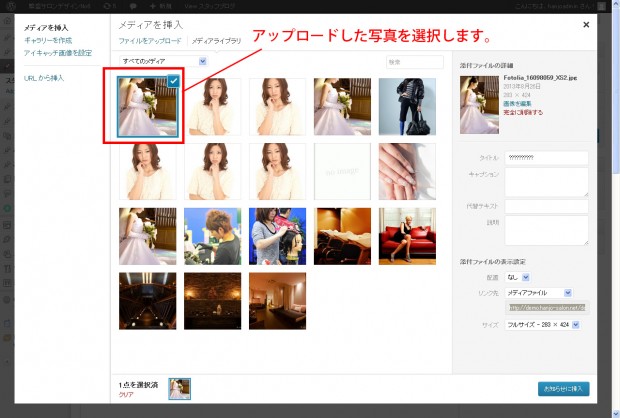The width and height of the screenshot is (620, 418).
Task: Click the media search field
Action: [x=414, y=62]
